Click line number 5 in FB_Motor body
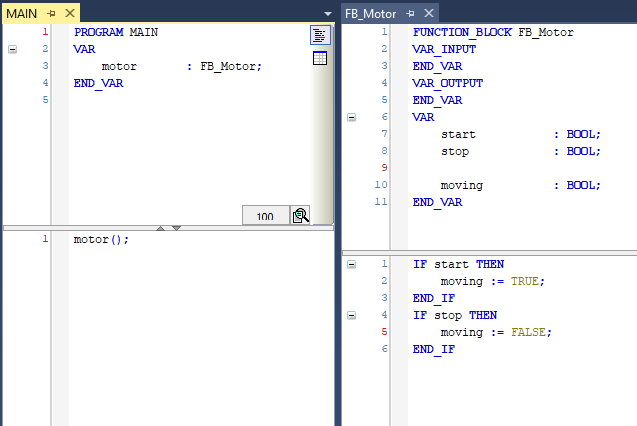 point(384,332)
